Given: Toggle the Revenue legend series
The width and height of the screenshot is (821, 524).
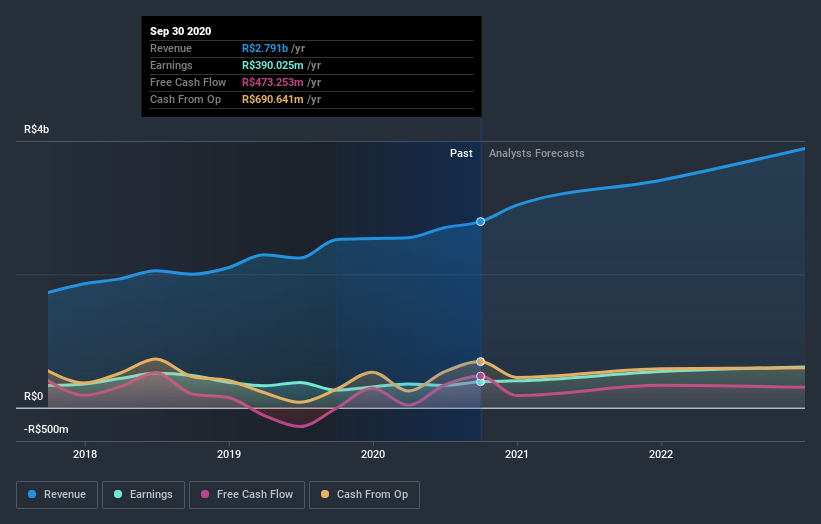Looking at the screenshot, I should pyautogui.click(x=57, y=495).
